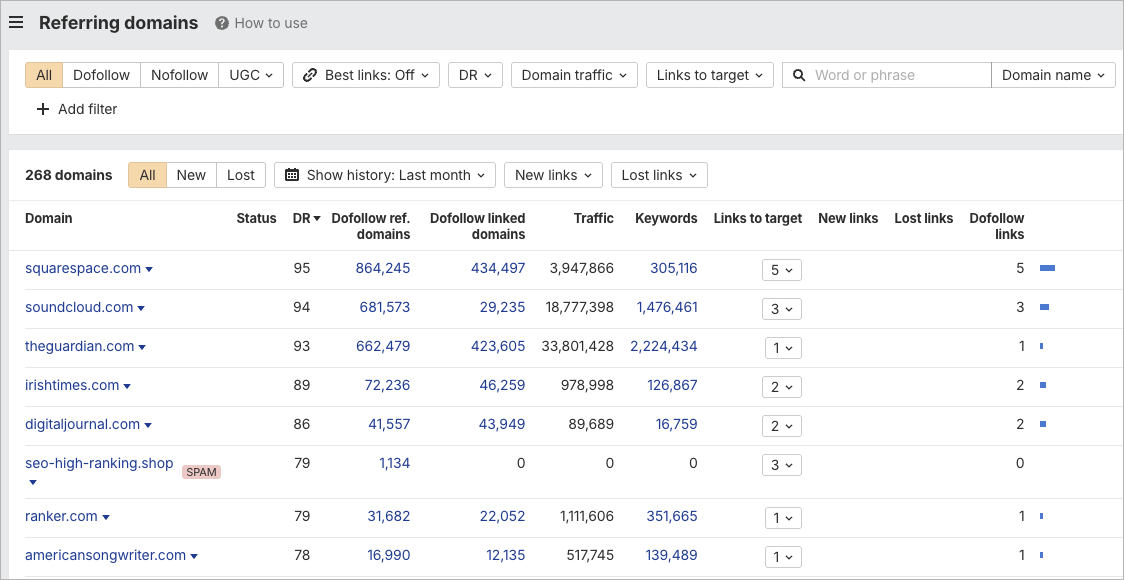Click seo-high-ranking.shop ref. domains 1,134
This screenshot has height=580, width=1124.
394,463
